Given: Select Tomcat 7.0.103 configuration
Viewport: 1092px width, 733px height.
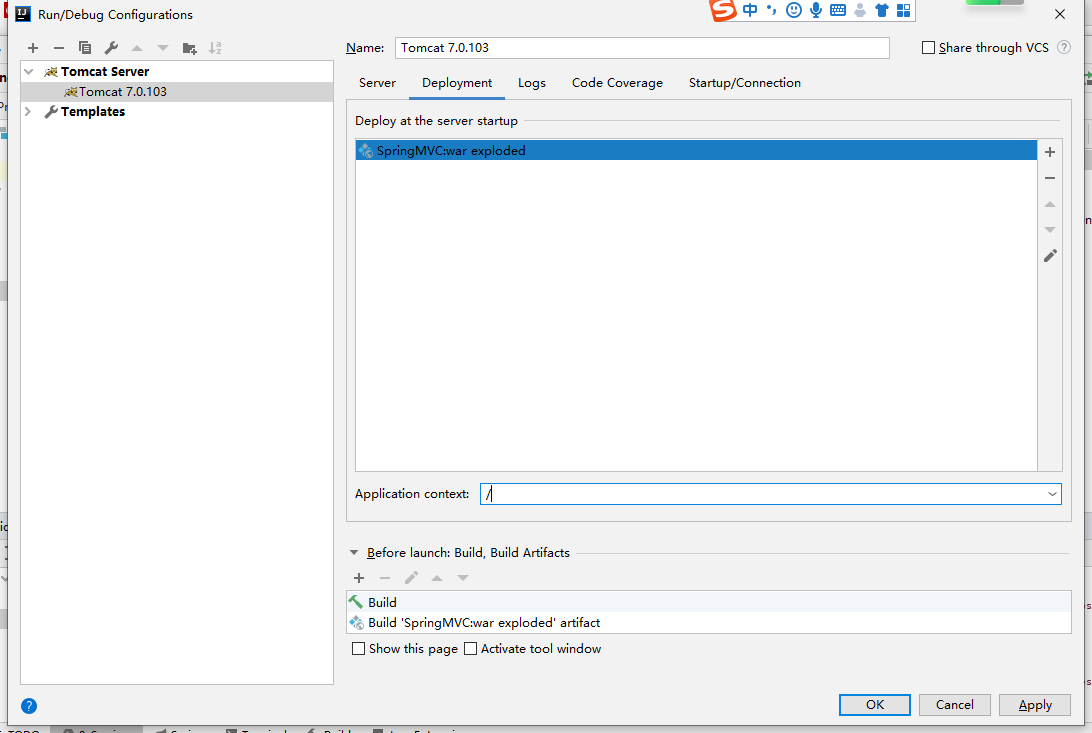Looking at the screenshot, I should pyautogui.click(x=177, y=92).
